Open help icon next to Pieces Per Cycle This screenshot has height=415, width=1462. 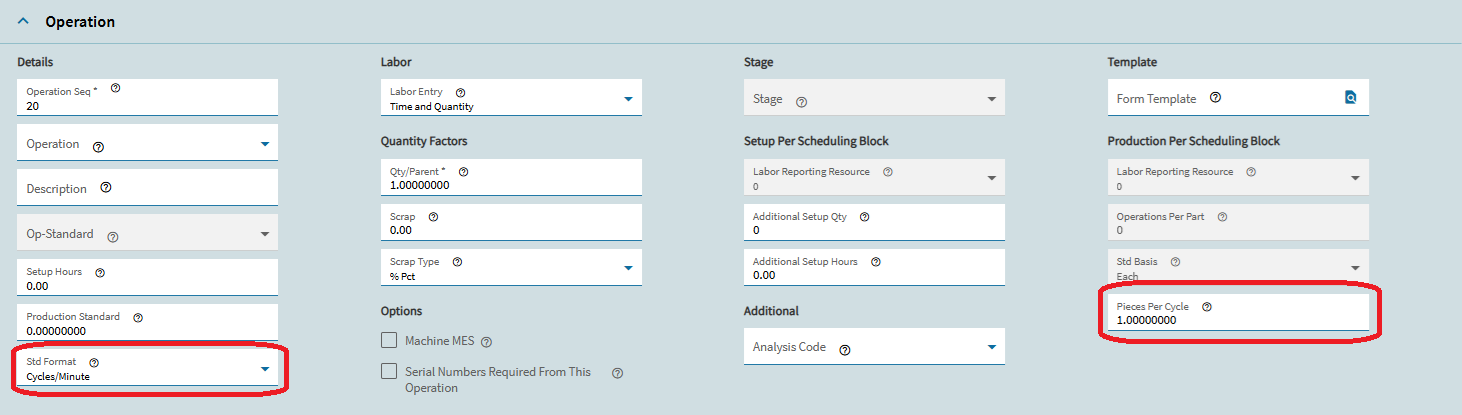[1206, 307]
